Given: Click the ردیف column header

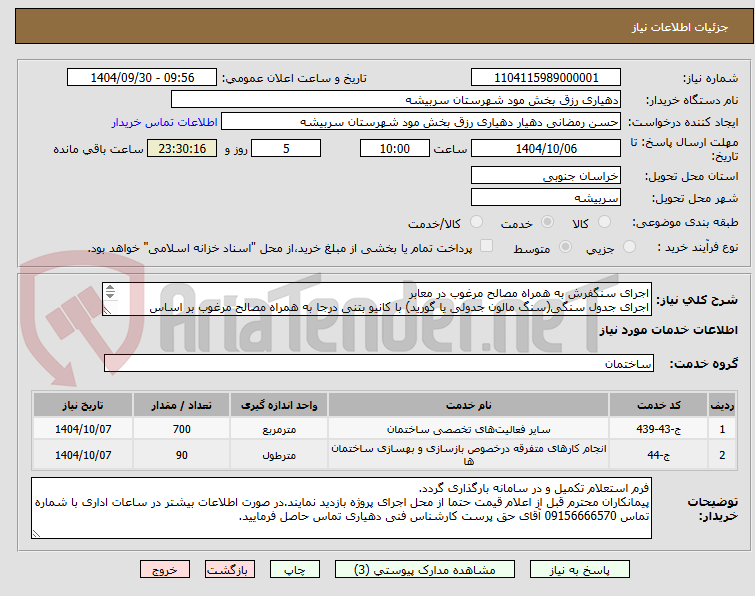Looking at the screenshot, I should pos(722,405).
